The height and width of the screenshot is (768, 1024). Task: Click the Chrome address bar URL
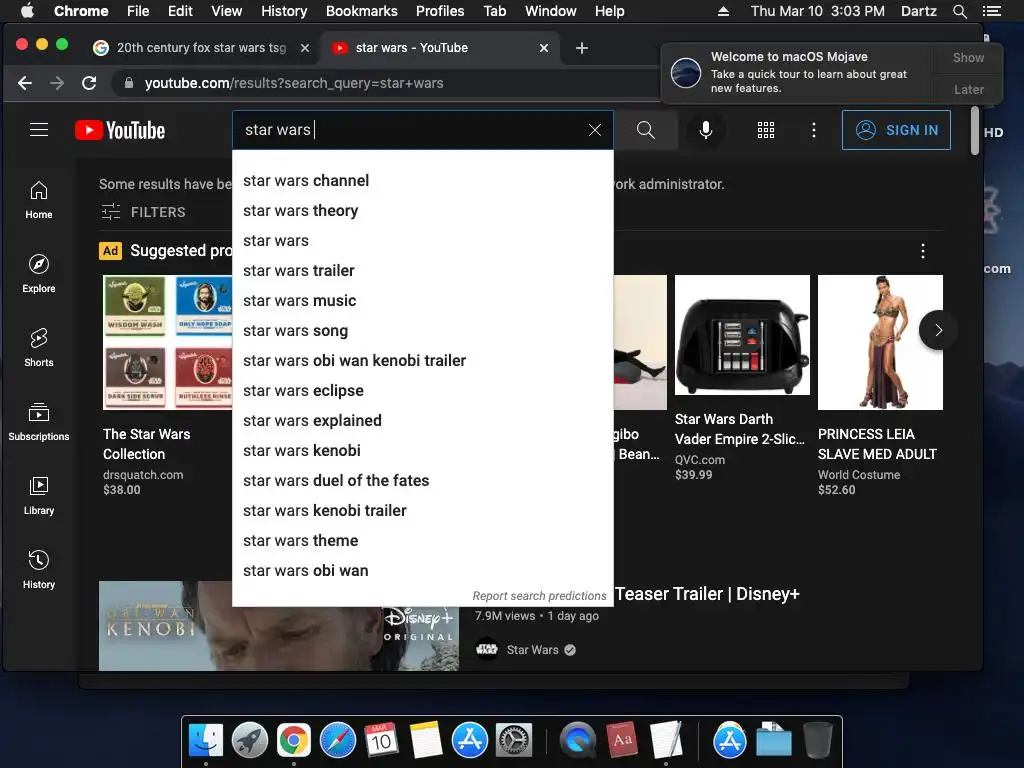click(x=294, y=83)
